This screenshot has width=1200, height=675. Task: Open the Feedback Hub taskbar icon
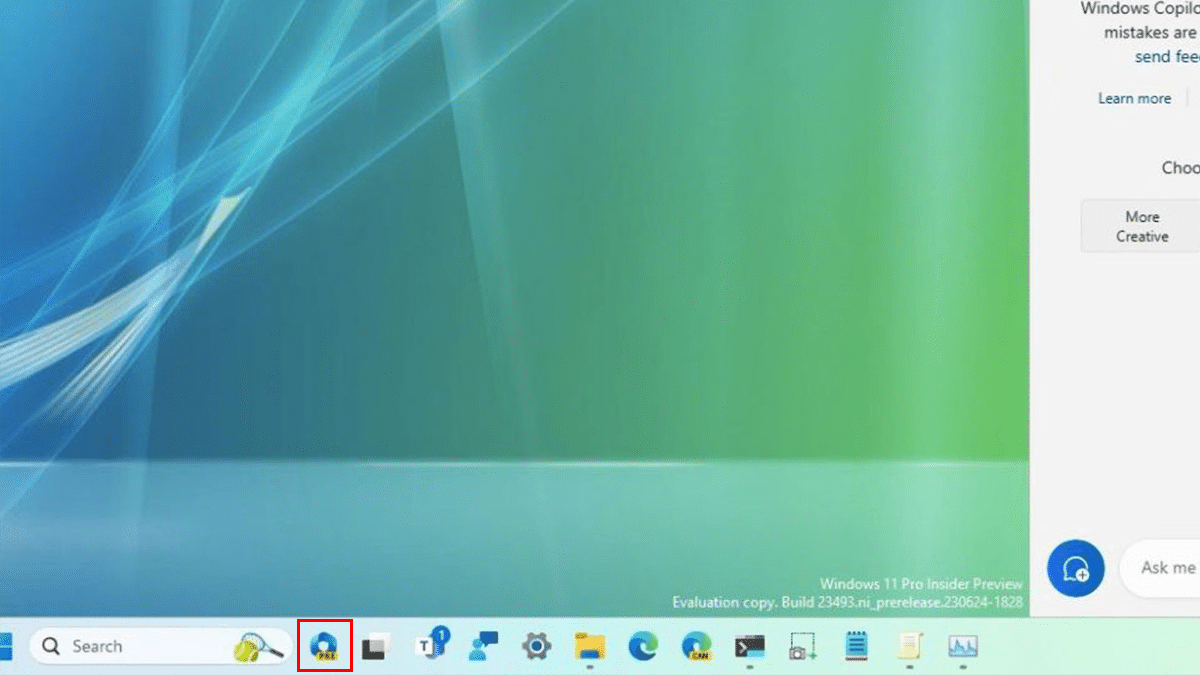(484, 646)
